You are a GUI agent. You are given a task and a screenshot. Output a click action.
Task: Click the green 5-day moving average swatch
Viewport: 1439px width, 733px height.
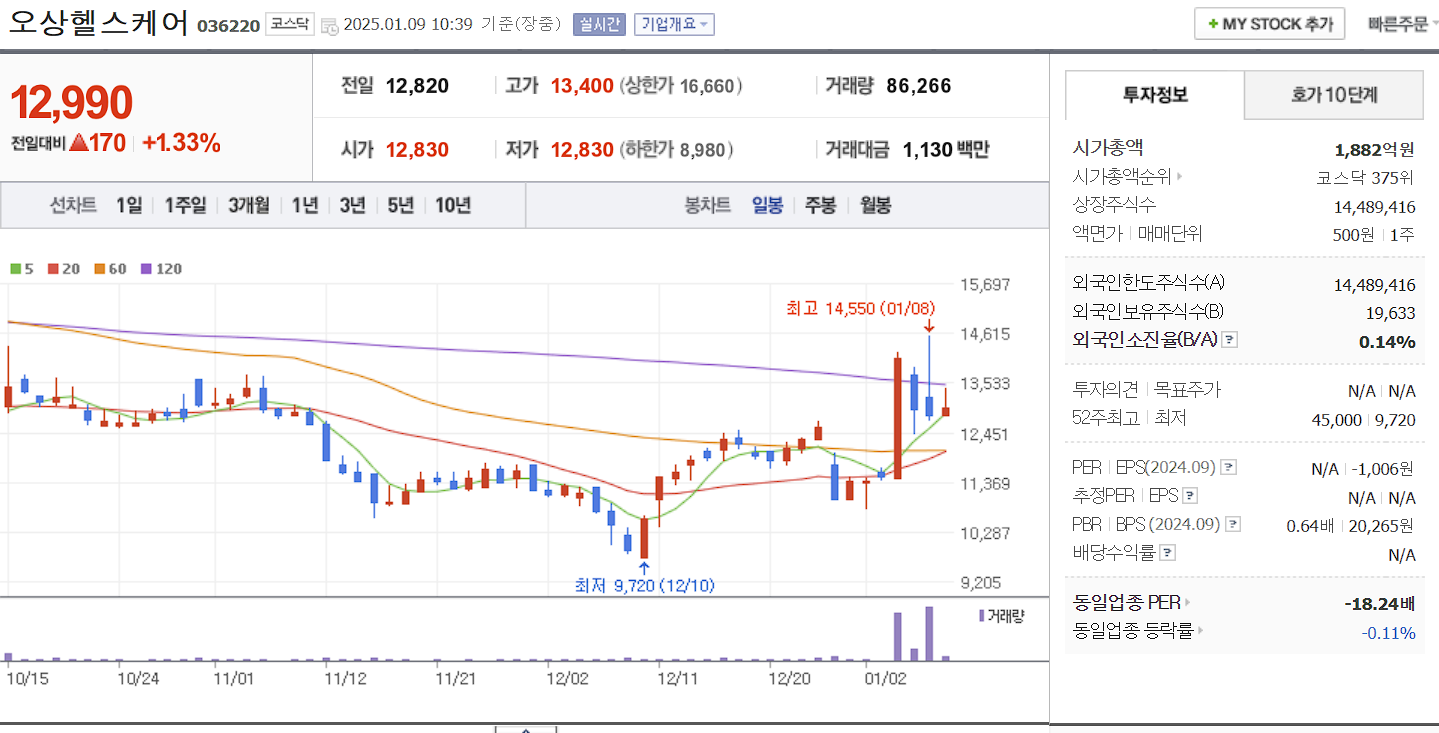pos(14,268)
